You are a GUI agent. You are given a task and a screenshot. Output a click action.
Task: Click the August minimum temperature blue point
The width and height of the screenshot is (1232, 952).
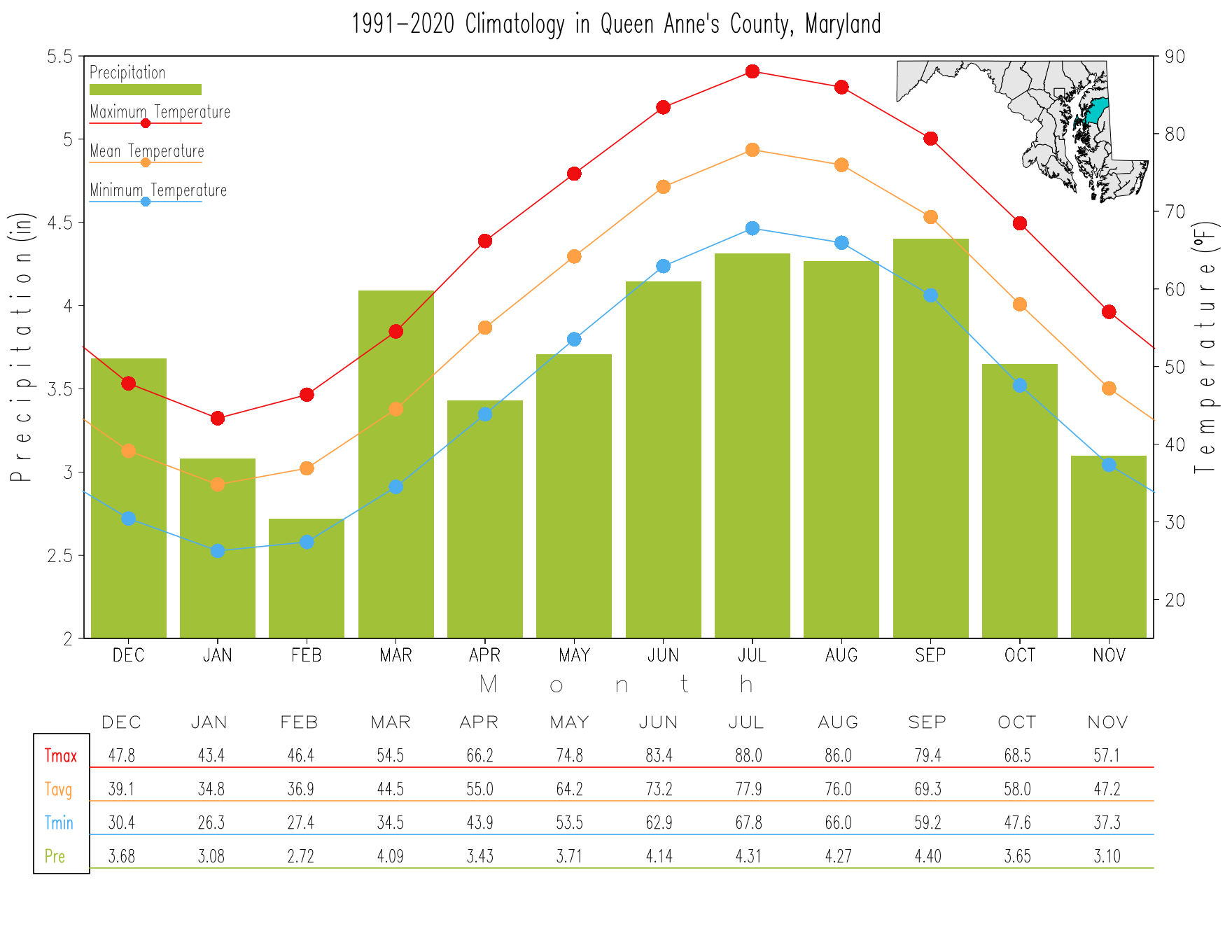[x=841, y=243]
